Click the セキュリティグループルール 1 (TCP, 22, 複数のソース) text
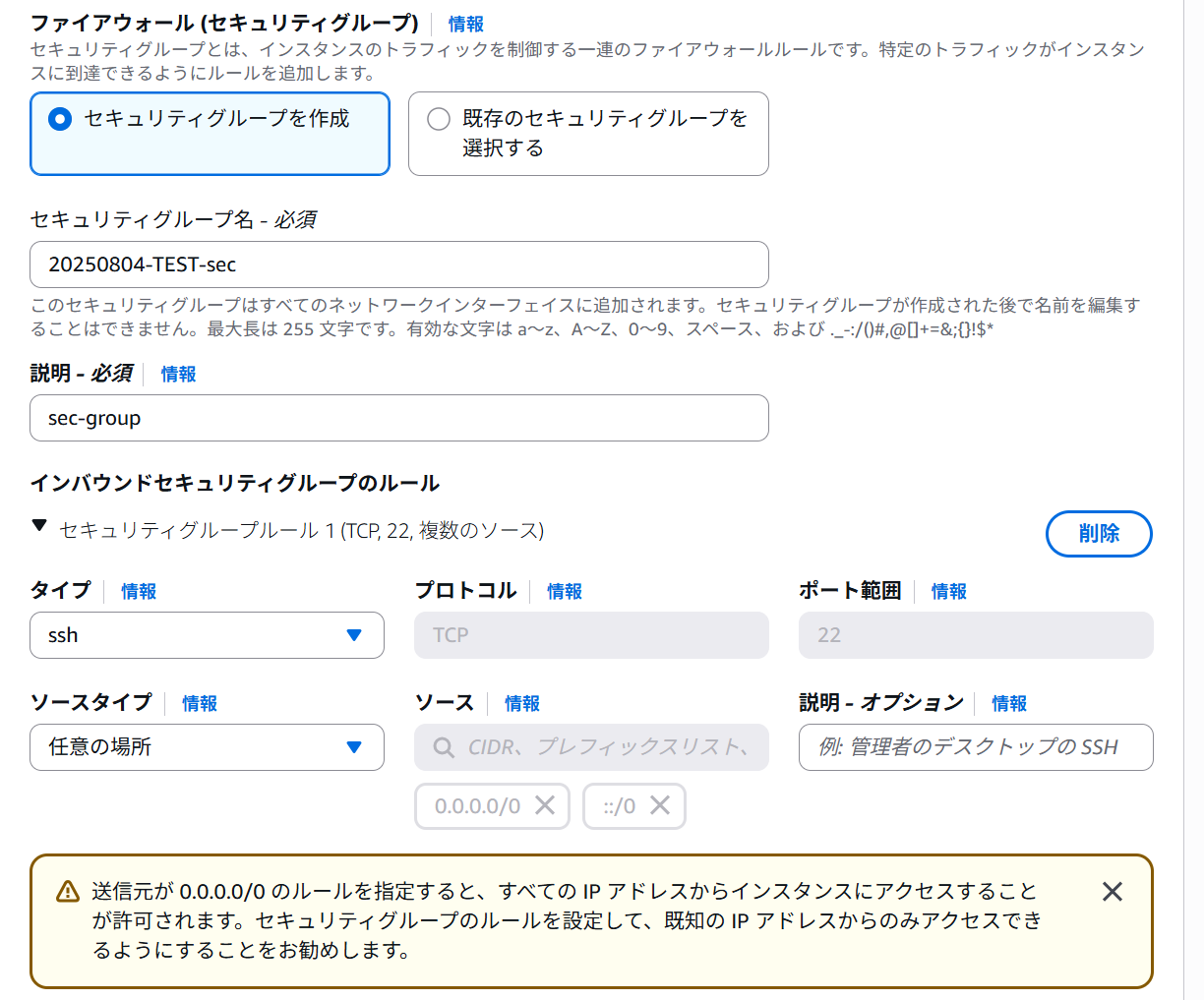The height and width of the screenshot is (1000, 1204). point(301,530)
